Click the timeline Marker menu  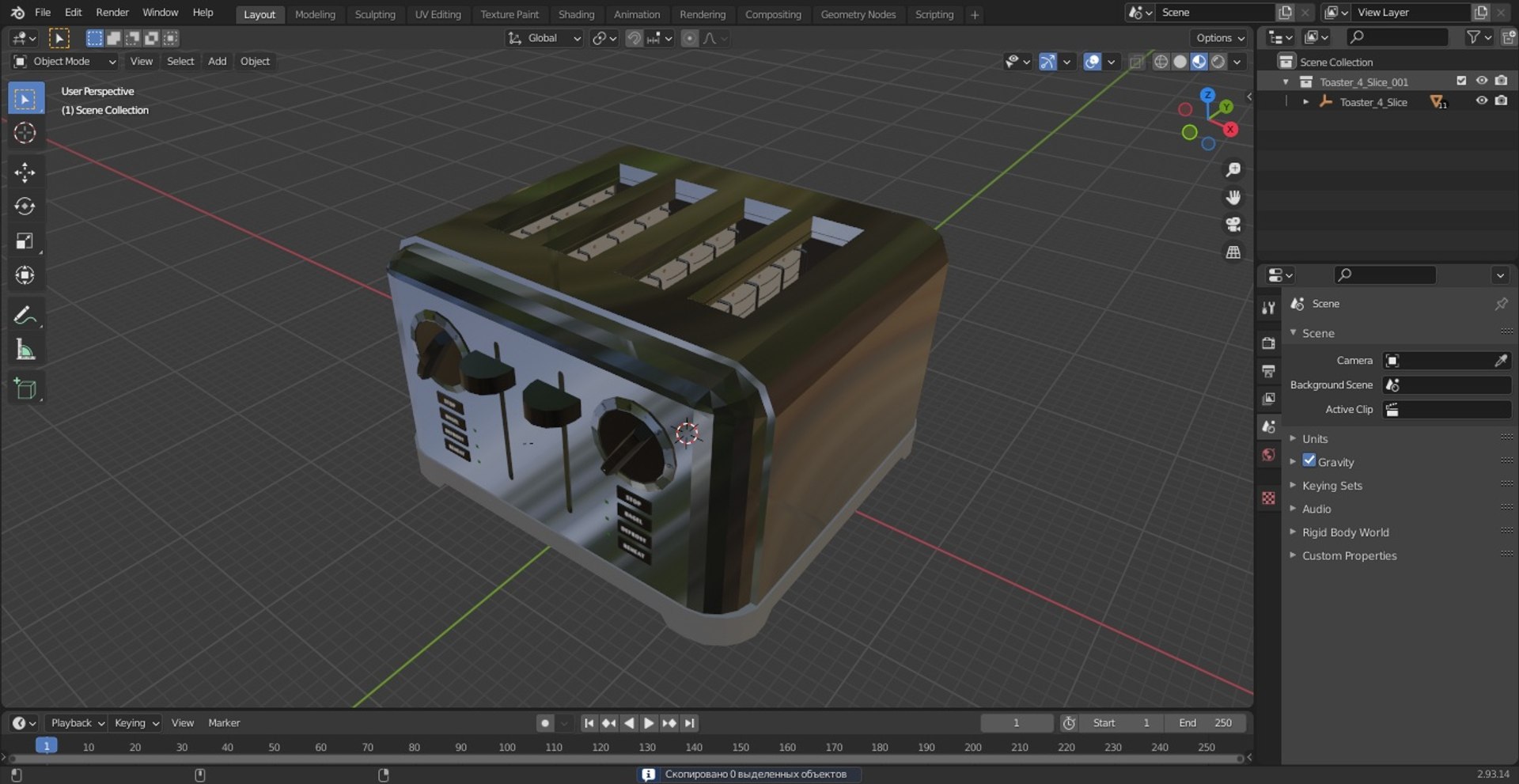pyautogui.click(x=224, y=723)
